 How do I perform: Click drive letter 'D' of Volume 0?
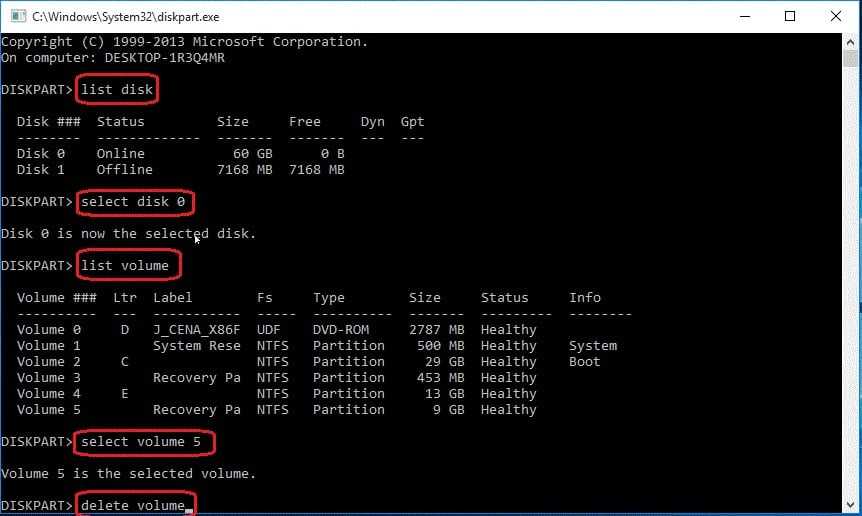pos(125,329)
